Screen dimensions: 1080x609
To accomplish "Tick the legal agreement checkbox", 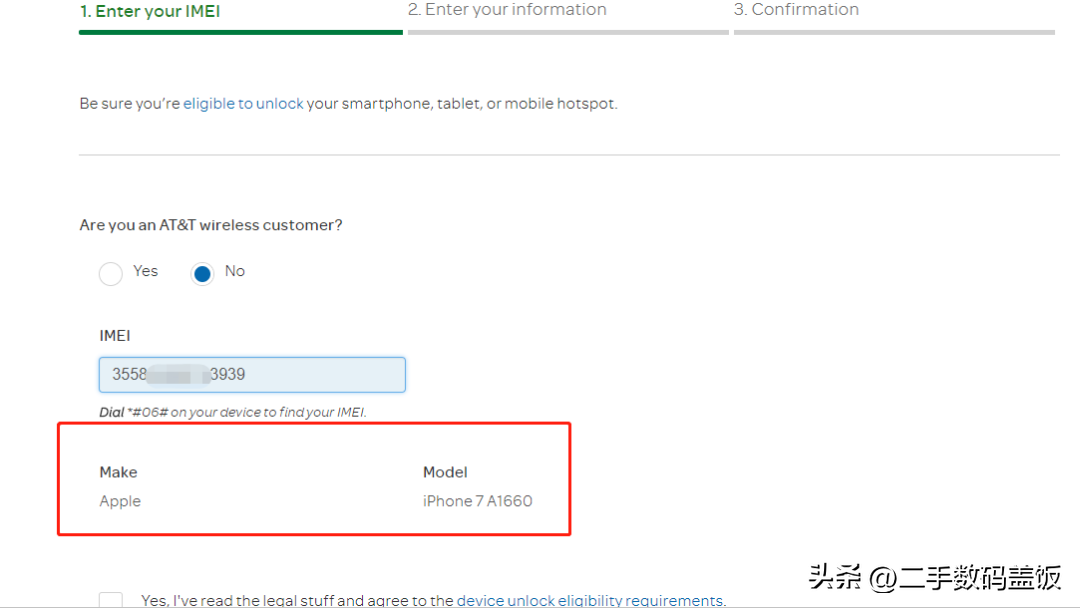I will tap(111, 600).
